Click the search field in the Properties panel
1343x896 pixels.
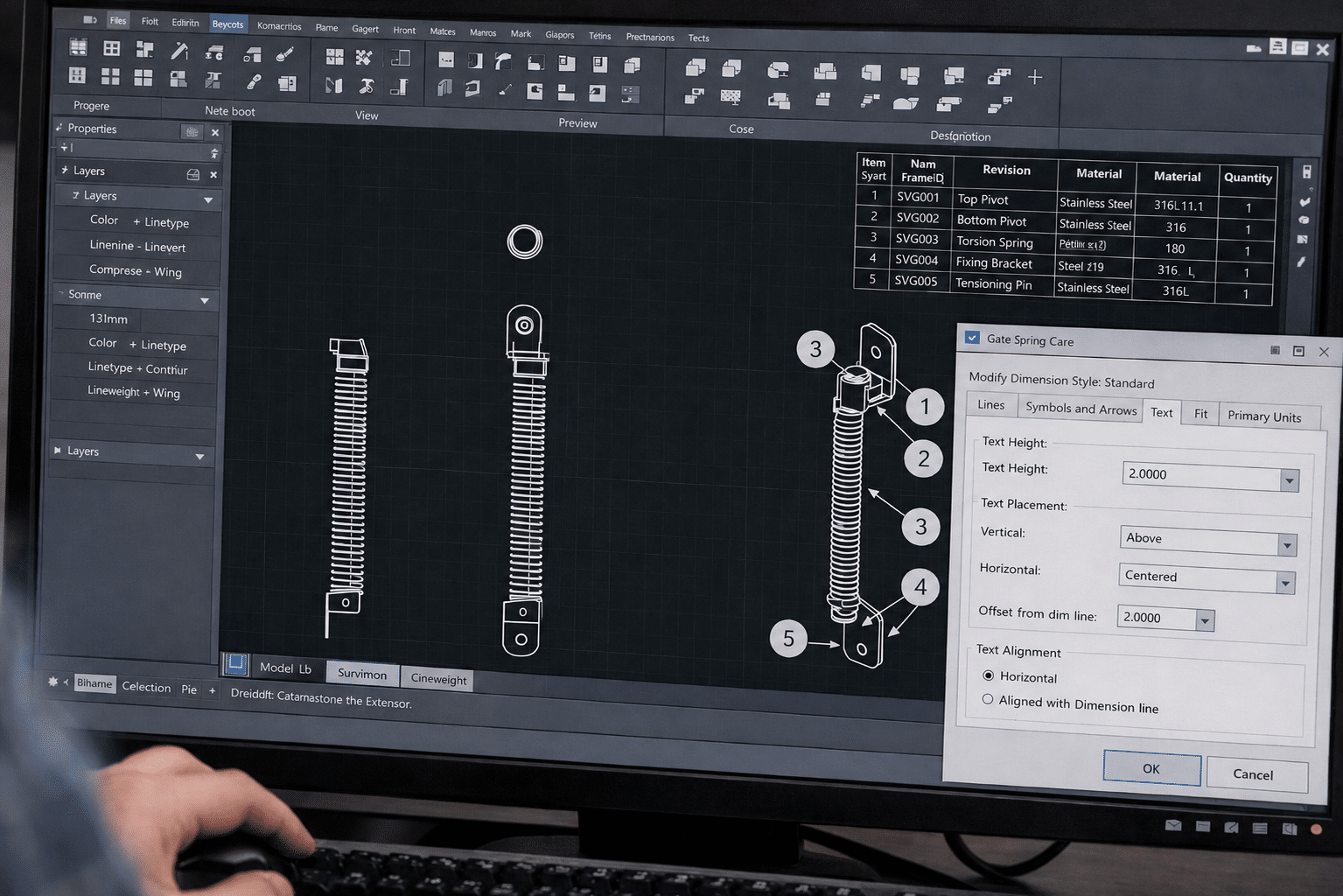[136, 150]
